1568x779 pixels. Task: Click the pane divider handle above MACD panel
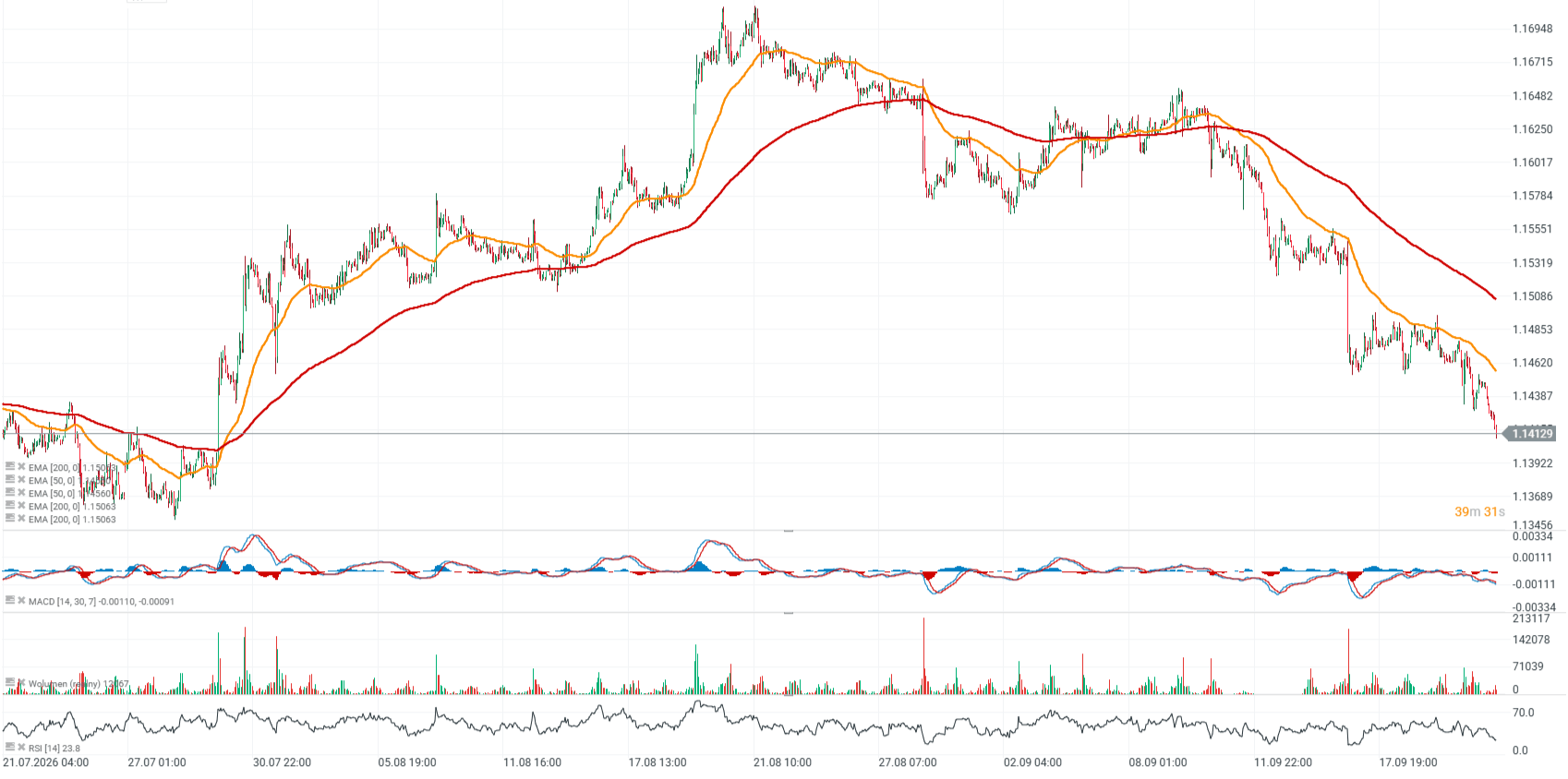(789, 531)
